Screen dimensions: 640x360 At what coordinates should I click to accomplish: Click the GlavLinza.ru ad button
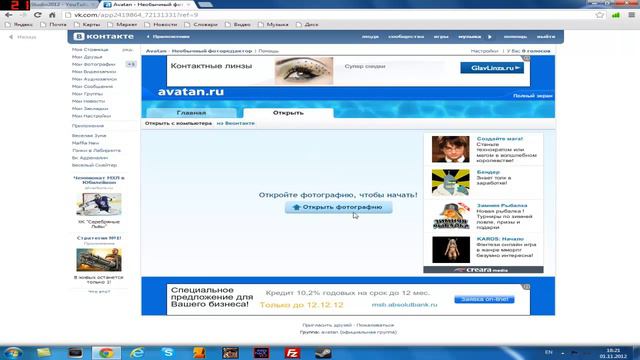coord(492,68)
